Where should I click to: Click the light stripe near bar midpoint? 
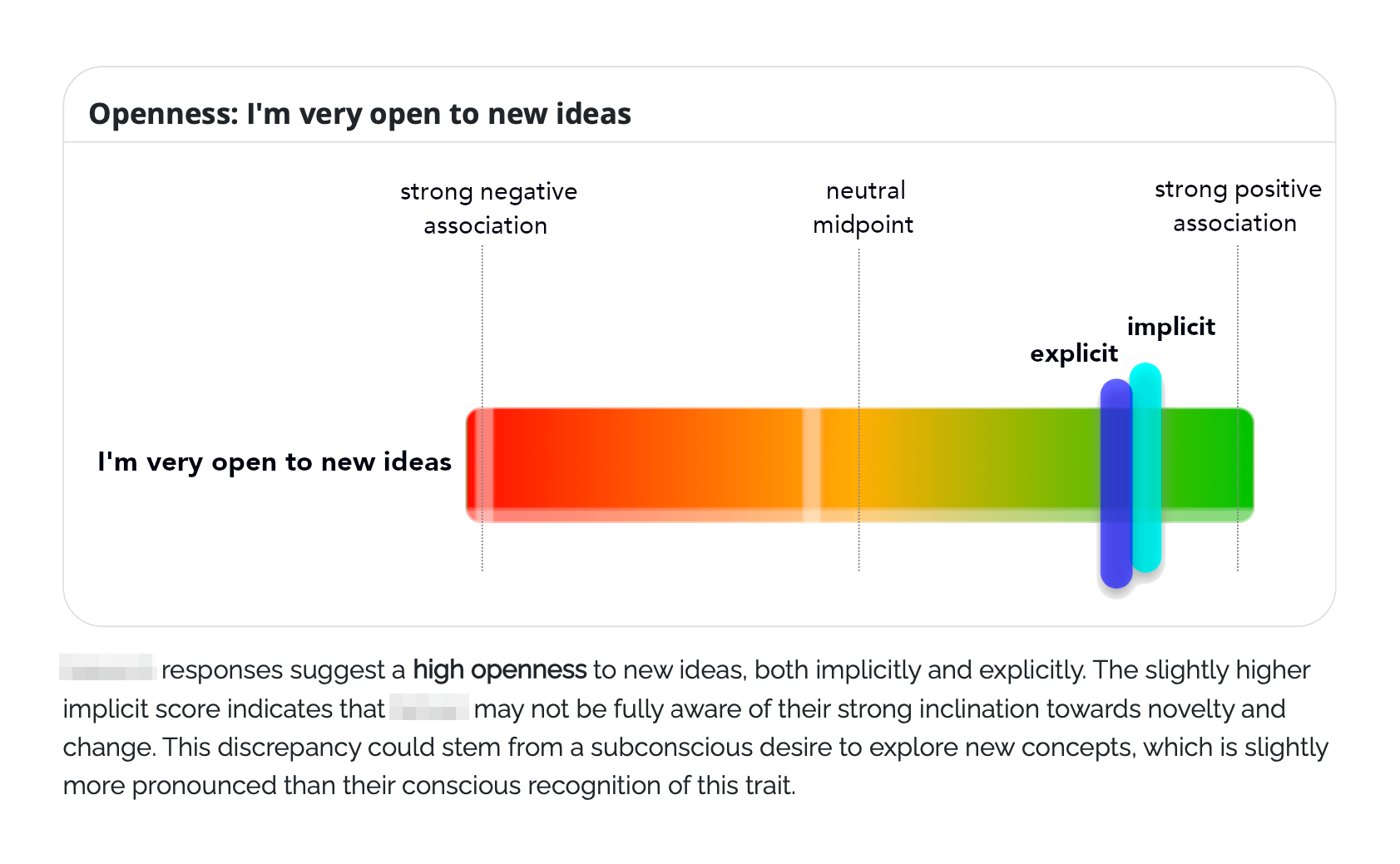coord(811,464)
